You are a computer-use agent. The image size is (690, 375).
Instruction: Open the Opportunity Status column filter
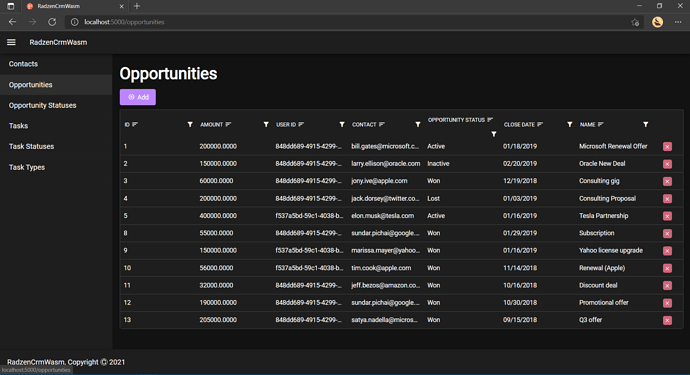coord(494,134)
